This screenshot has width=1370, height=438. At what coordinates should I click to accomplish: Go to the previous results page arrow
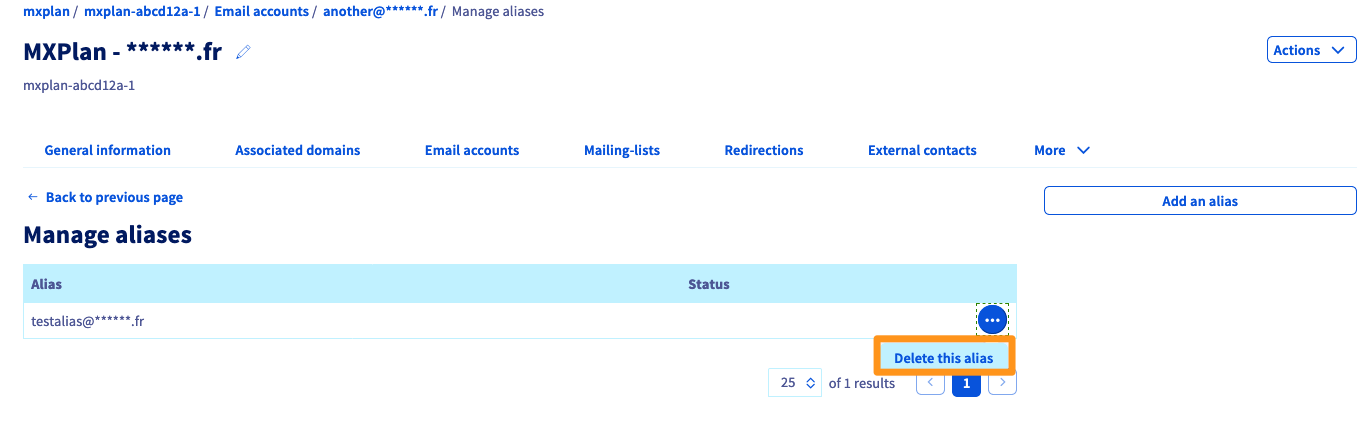point(930,383)
